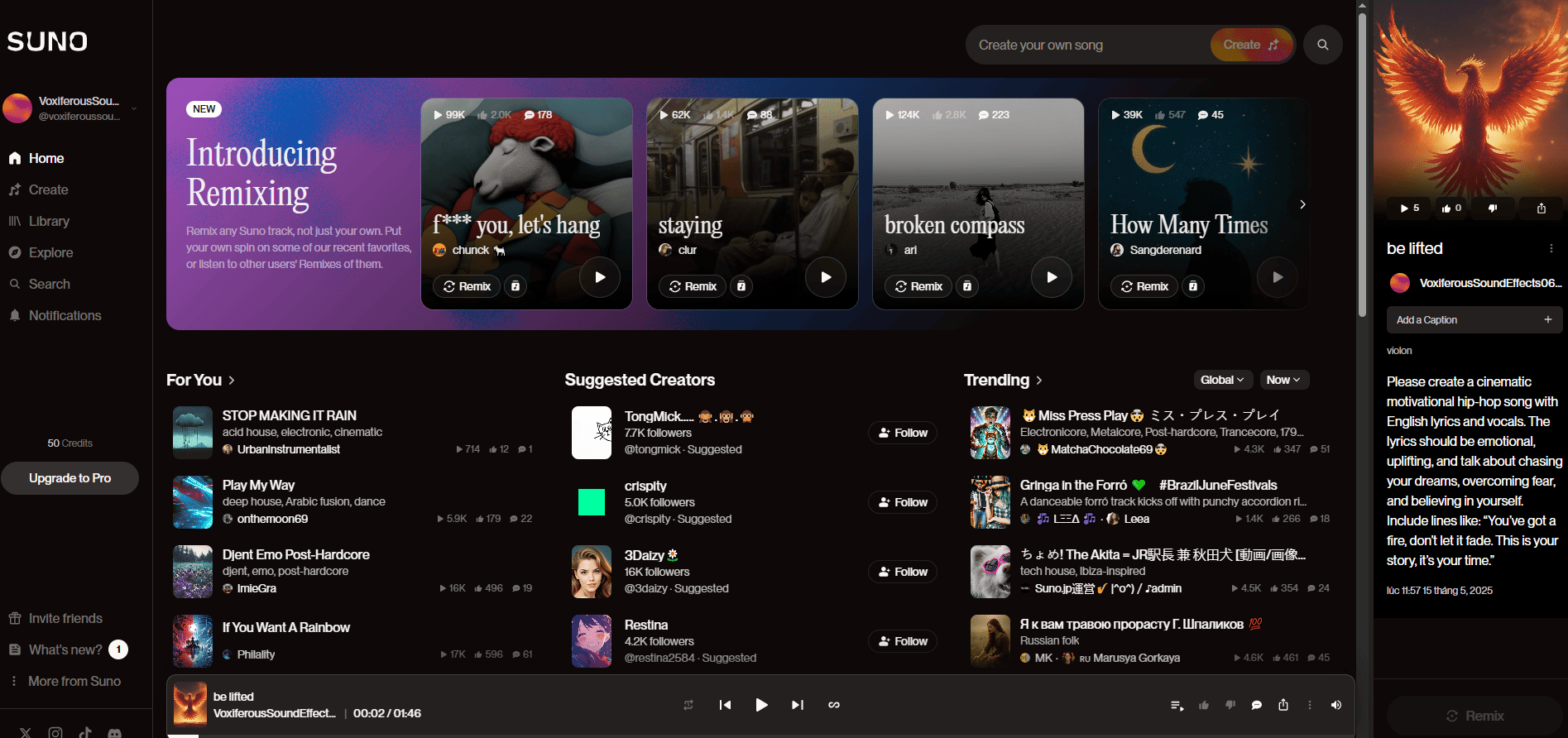Remix the 'broken compass' track
The width and height of the screenshot is (1568, 738).
click(x=918, y=286)
